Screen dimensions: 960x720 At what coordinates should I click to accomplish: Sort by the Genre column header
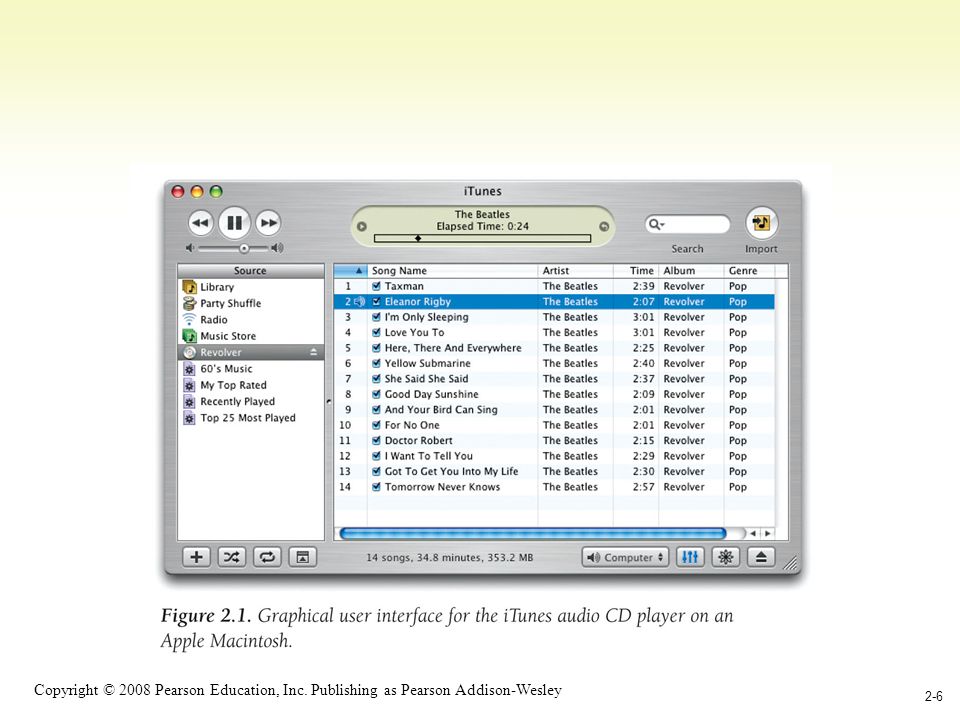pyautogui.click(x=750, y=271)
